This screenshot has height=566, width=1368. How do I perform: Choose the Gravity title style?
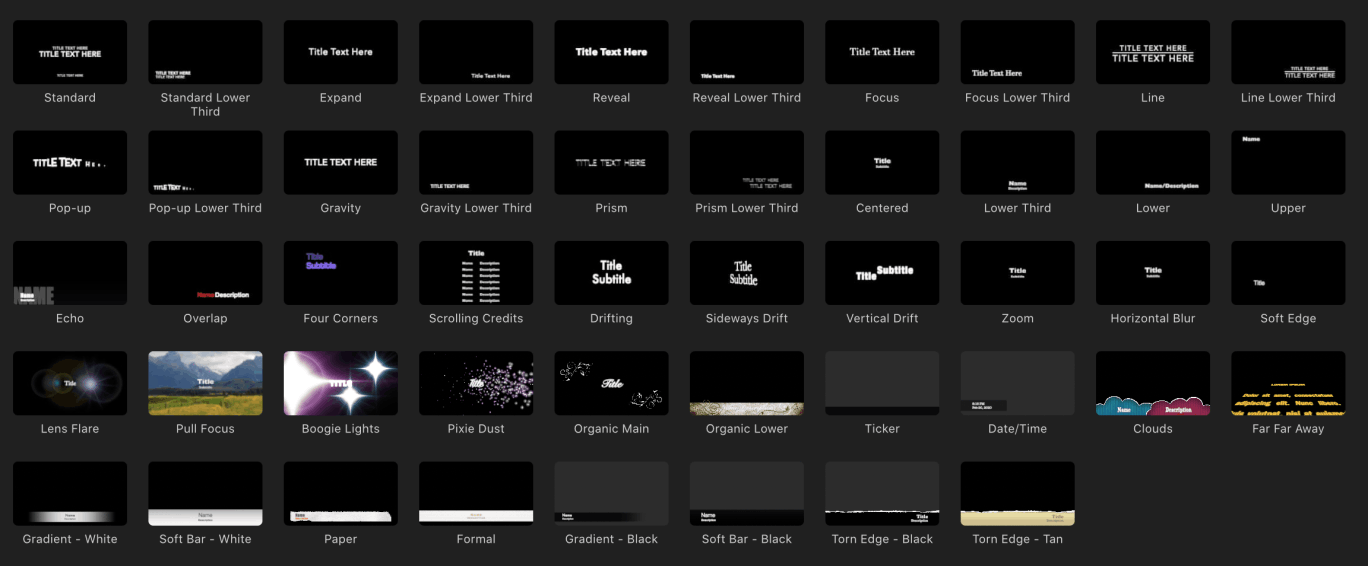point(341,162)
